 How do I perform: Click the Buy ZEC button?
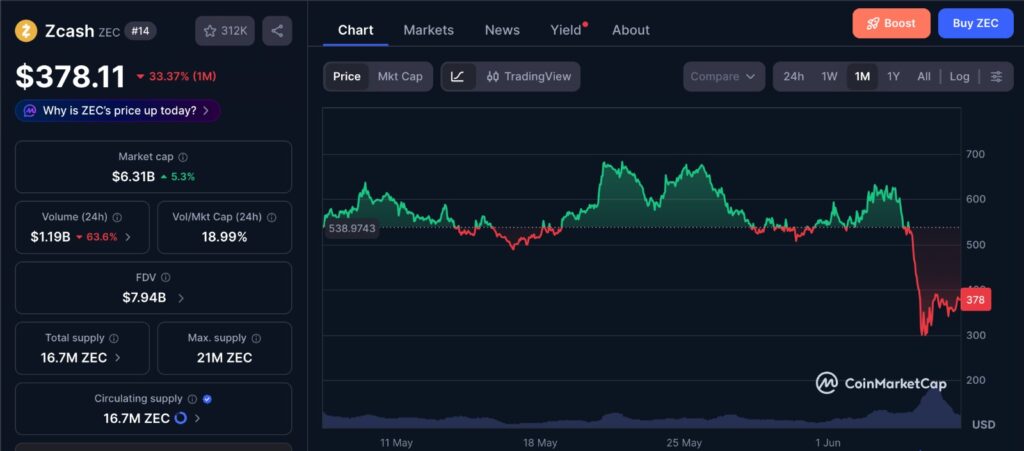pyautogui.click(x=976, y=23)
